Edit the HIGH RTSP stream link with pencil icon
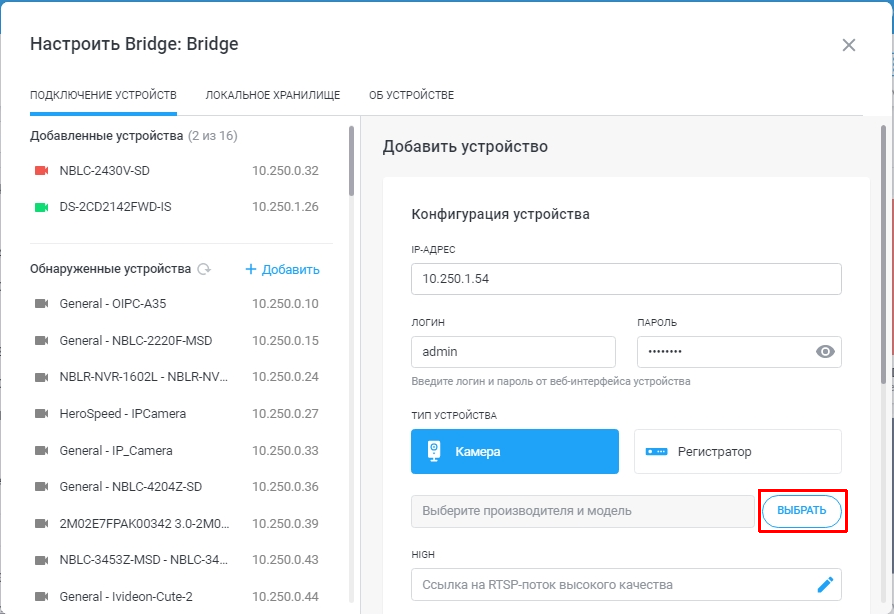This screenshot has height=614, width=894. (825, 584)
